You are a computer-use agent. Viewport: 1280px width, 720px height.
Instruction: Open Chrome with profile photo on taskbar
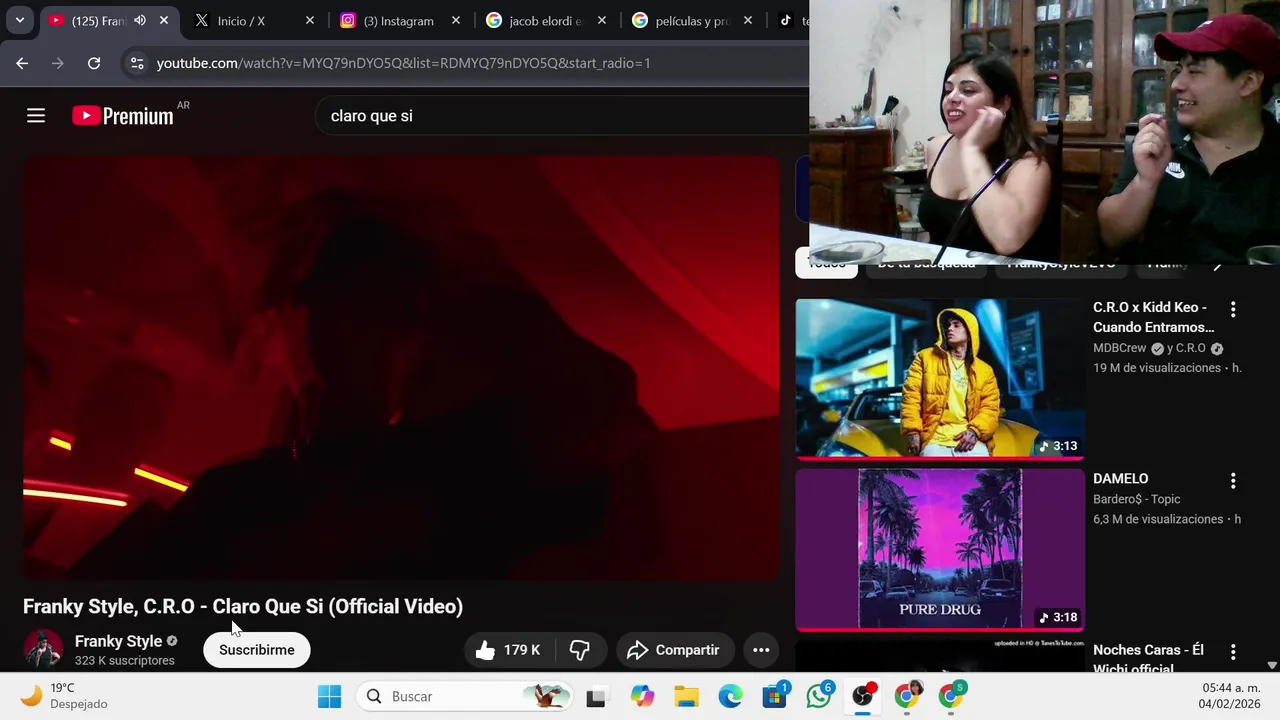click(907, 696)
